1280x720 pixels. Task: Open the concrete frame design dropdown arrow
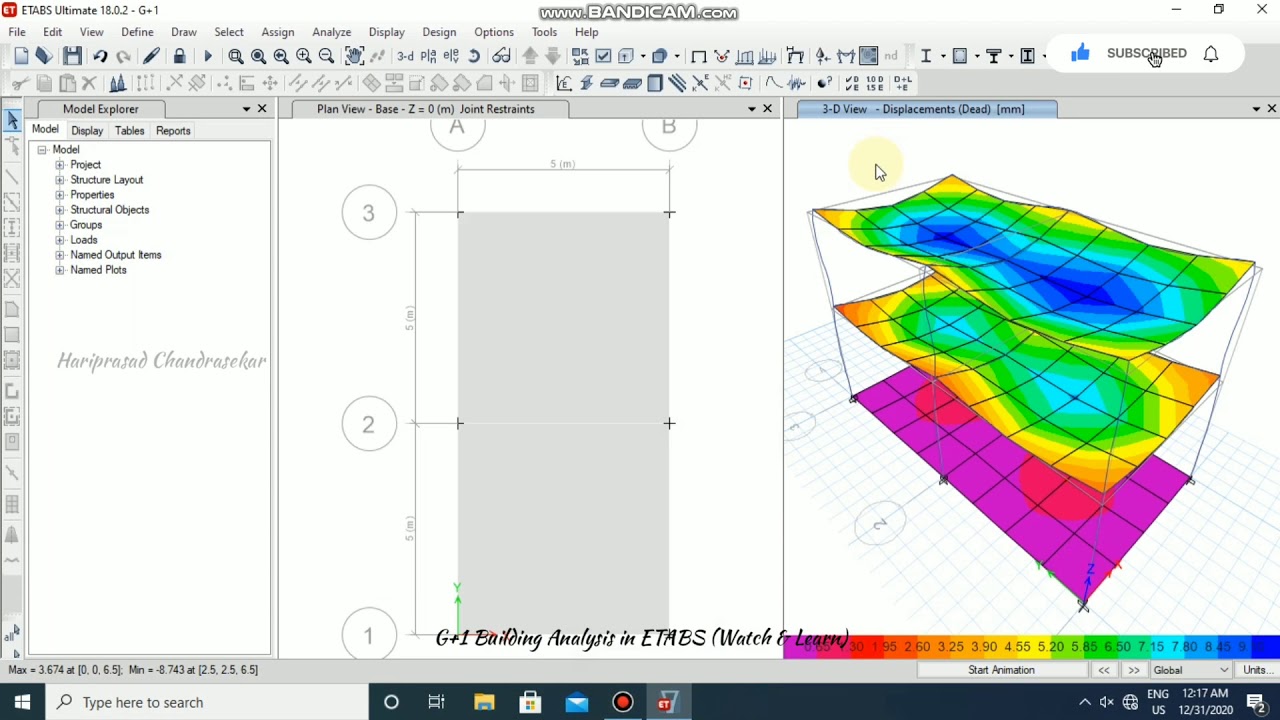click(x=976, y=57)
